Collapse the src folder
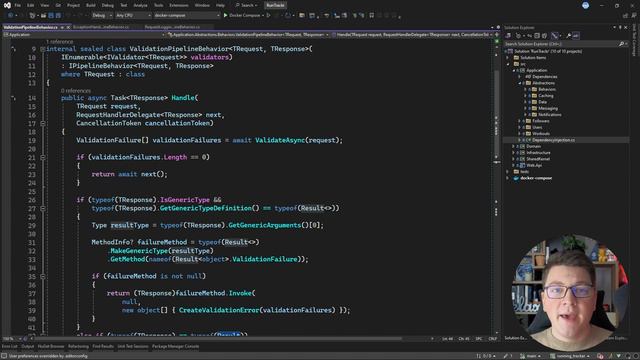 tap(508, 64)
